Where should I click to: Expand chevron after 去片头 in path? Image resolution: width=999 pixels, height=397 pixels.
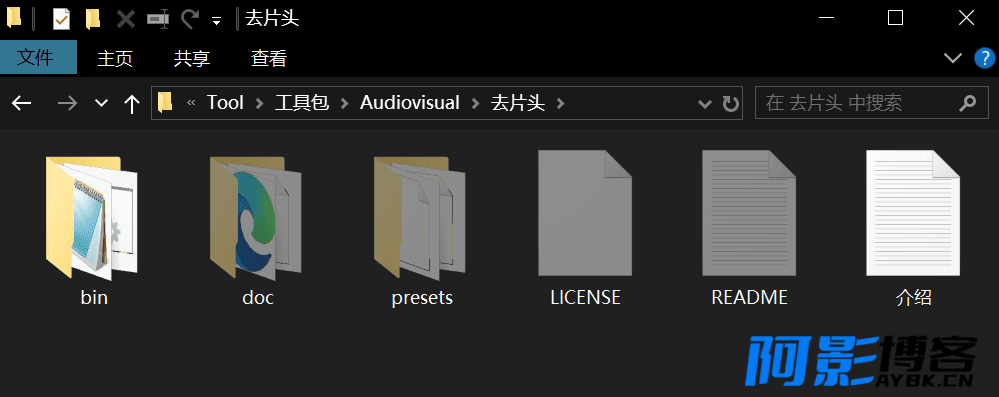pos(561,103)
